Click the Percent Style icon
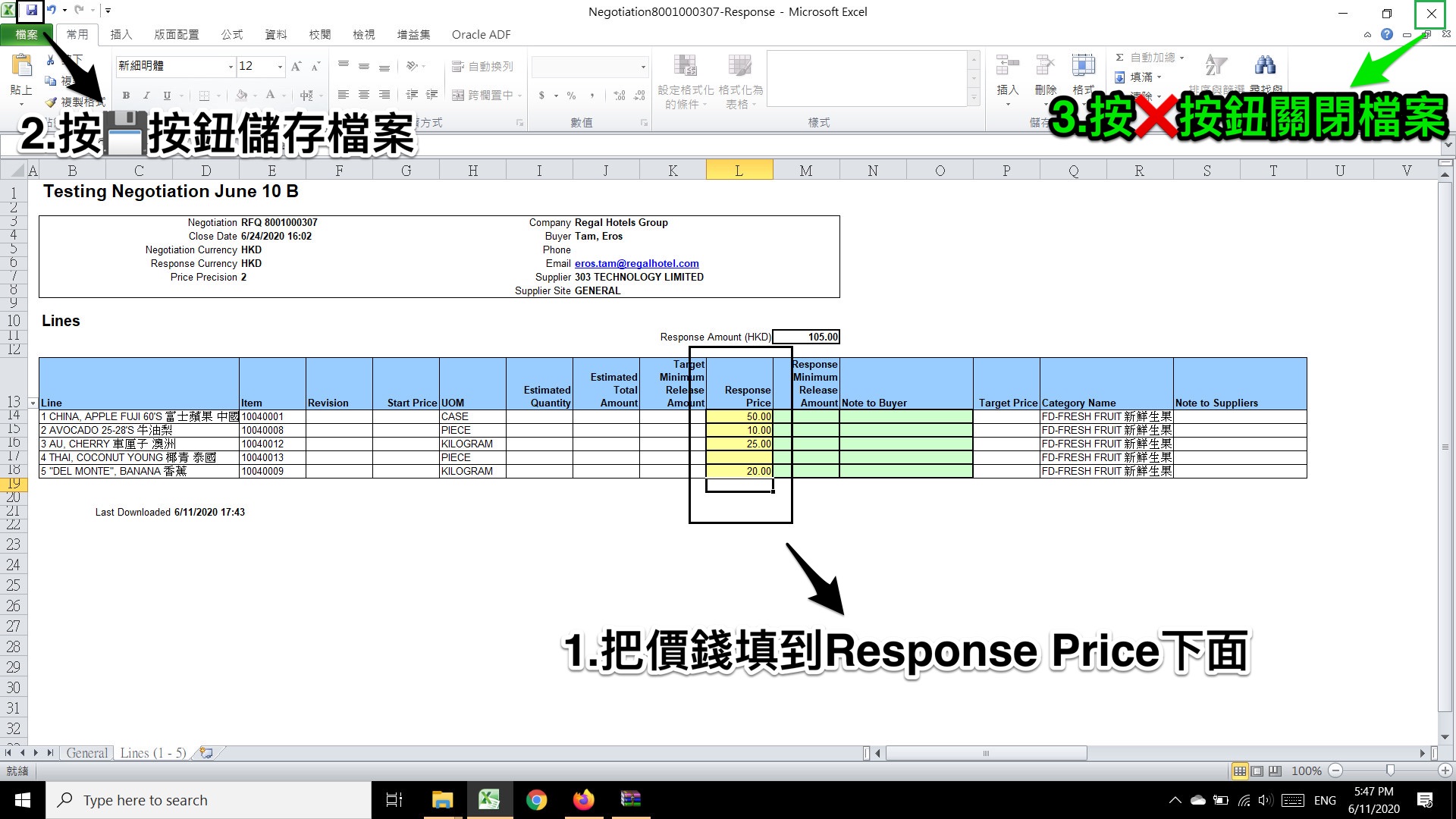This screenshot has height=819, width=1456. coord(571,96)
